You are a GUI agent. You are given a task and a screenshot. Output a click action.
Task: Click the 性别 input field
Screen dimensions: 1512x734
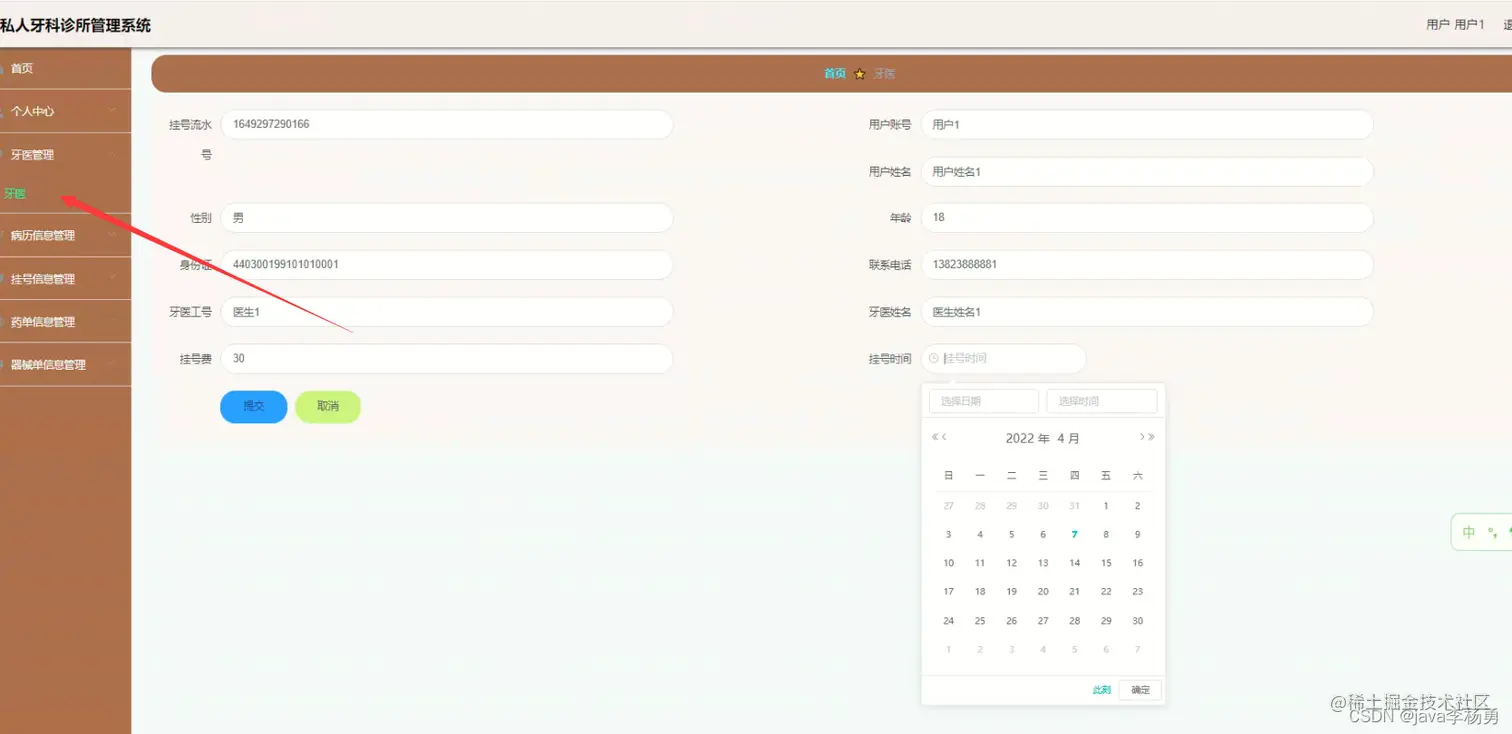pyautogui.click(x=447, y=218)
